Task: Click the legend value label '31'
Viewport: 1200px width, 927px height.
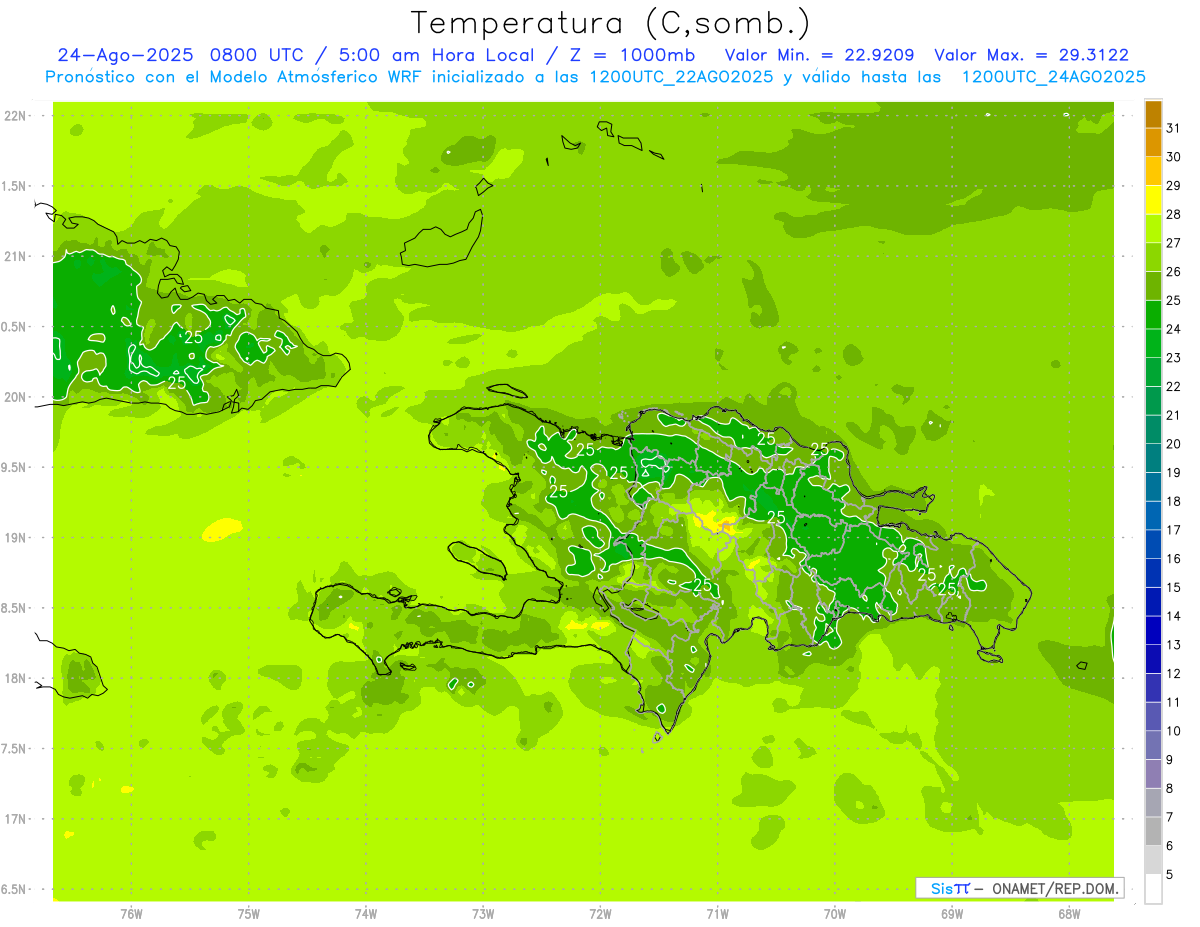Action: (1174, 128)
